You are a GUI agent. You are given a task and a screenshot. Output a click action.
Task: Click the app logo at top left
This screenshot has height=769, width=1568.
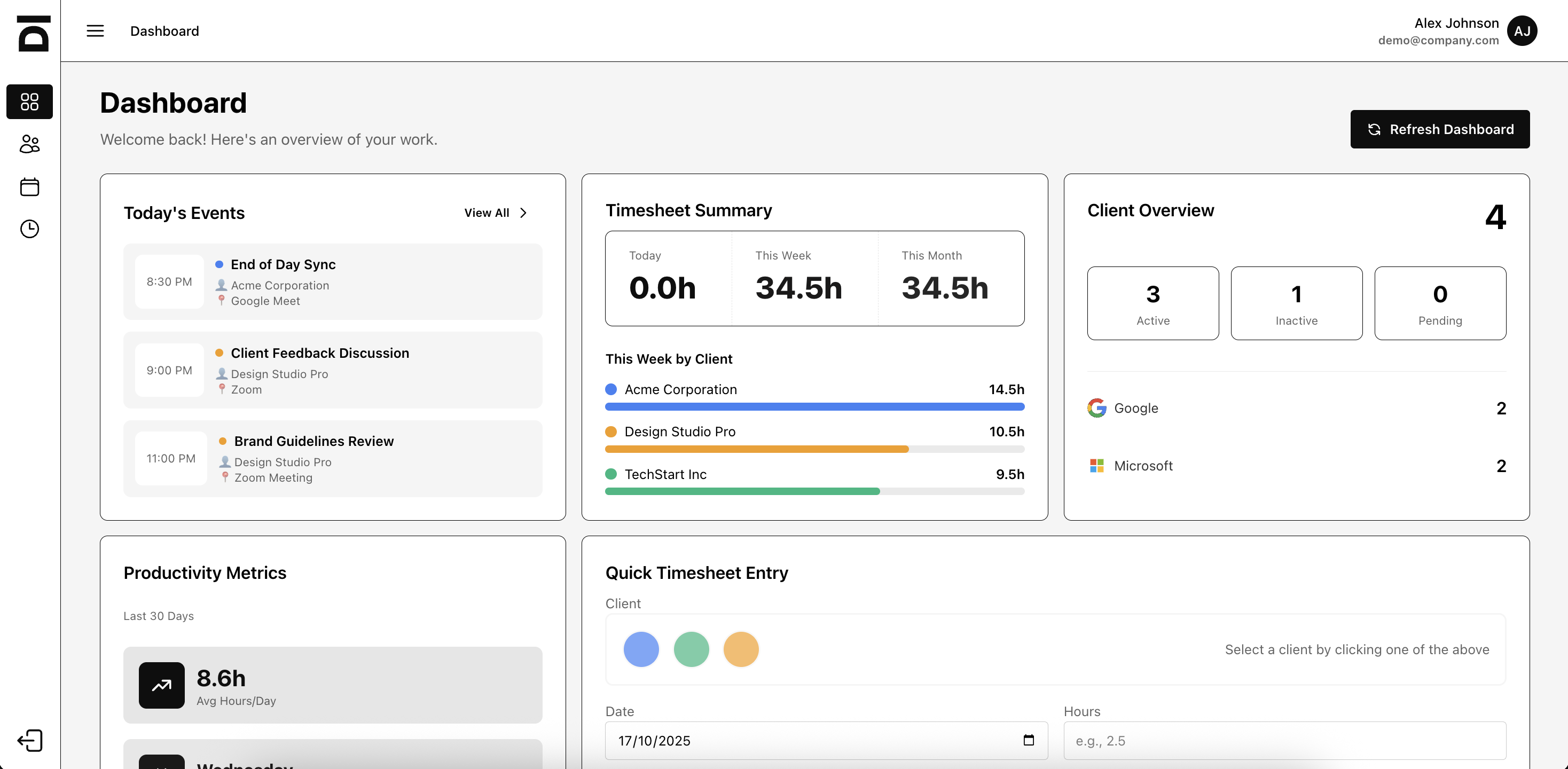pos(33,34)
